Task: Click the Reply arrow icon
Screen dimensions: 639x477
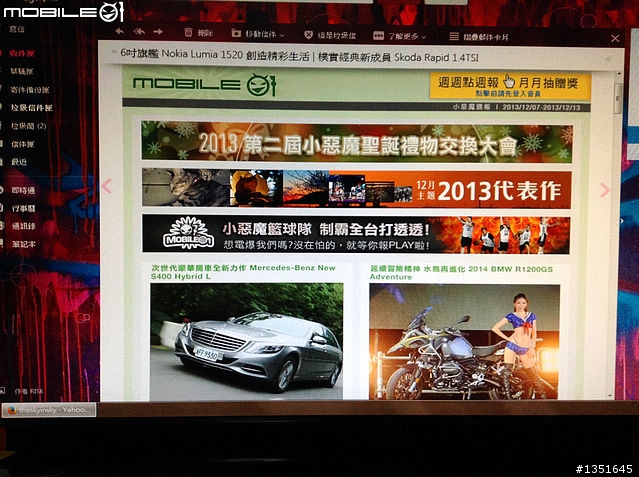Action: (x=119, y=31)
